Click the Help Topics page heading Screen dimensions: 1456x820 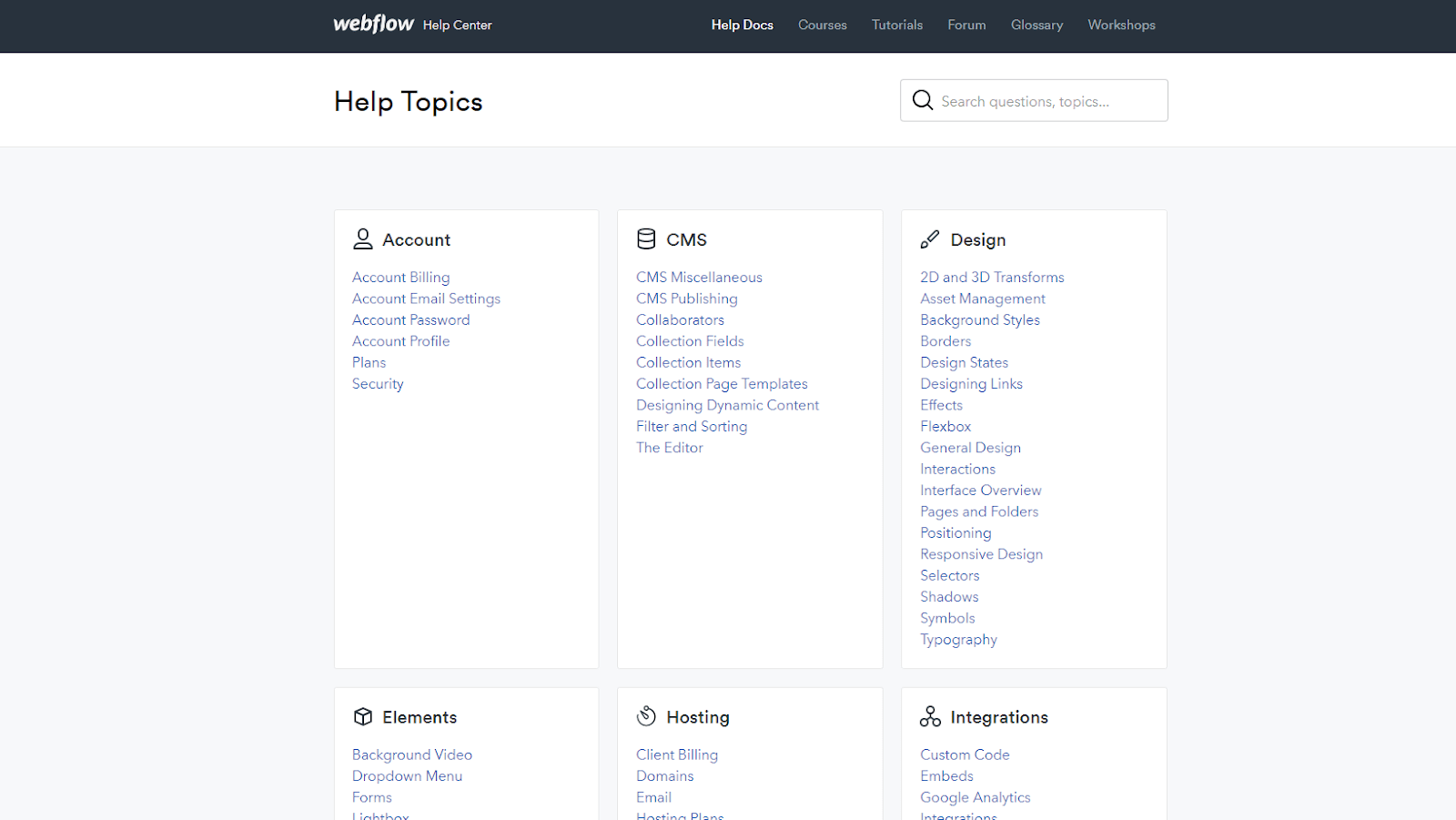(x=408, y=101)
